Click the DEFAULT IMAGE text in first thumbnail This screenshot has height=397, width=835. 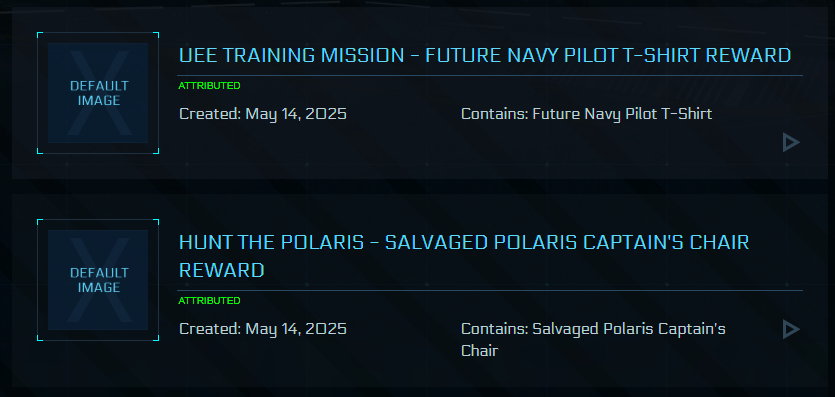(x=99, y=93)
